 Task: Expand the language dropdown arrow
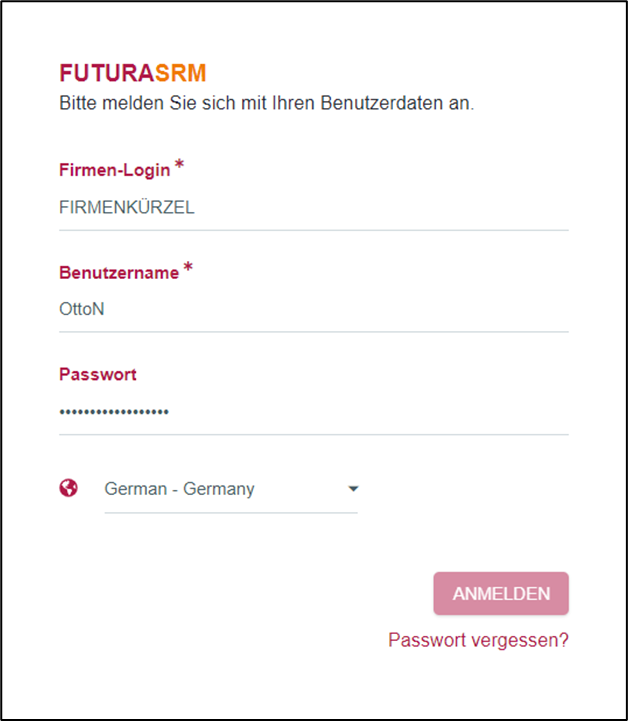352,489
